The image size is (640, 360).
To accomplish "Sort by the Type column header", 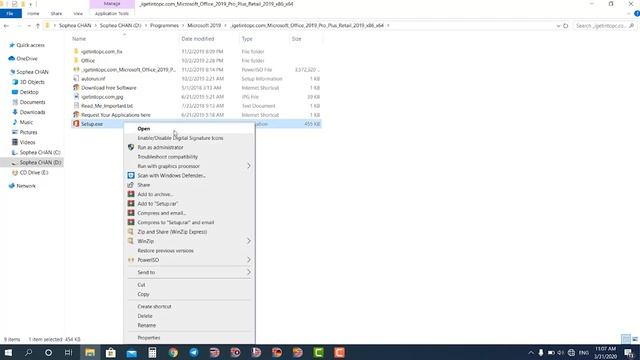I will click(247, 39).
